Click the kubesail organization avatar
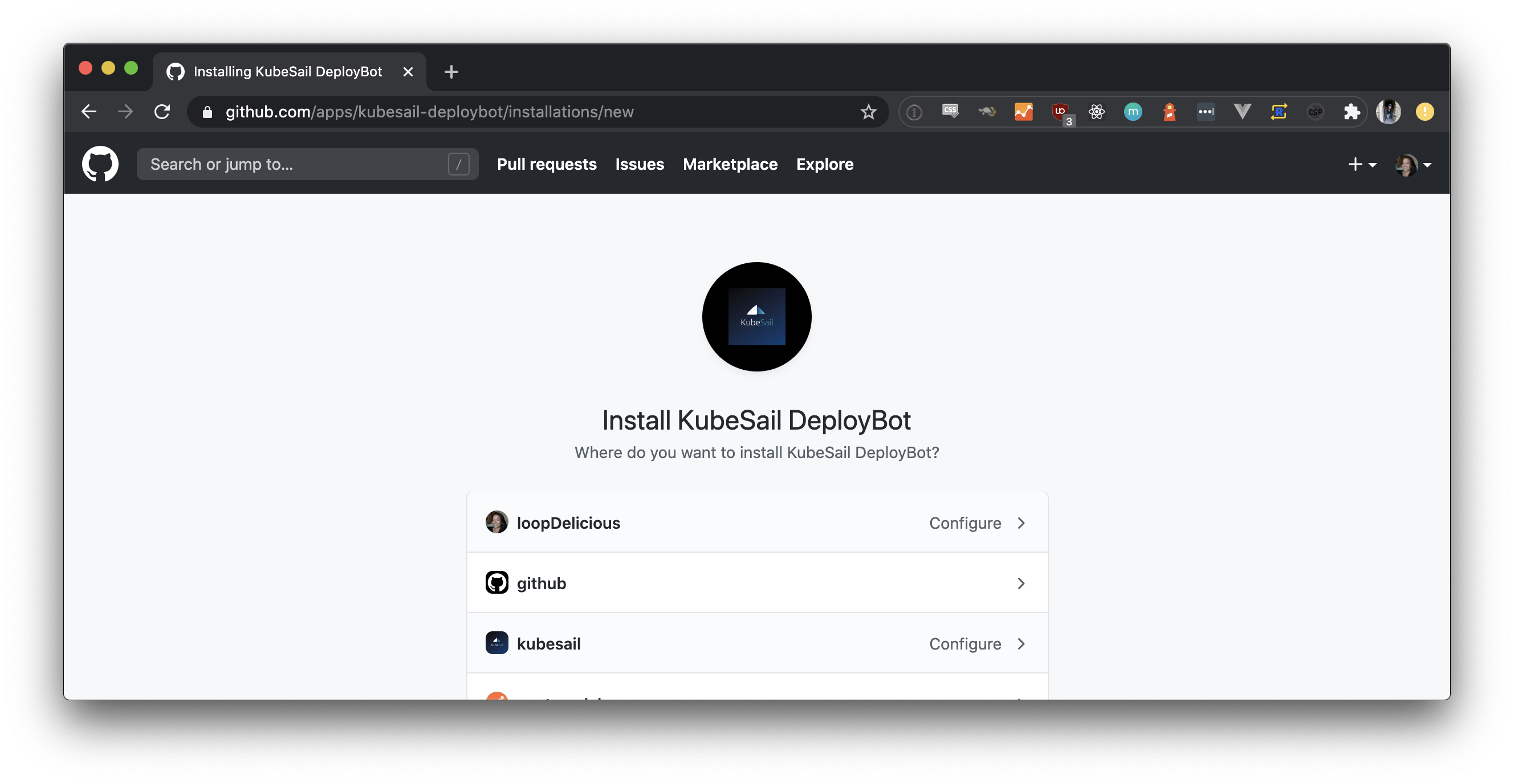Viewport: 1514px width, 784px height. pyautogui.click(x=496, y=643)
